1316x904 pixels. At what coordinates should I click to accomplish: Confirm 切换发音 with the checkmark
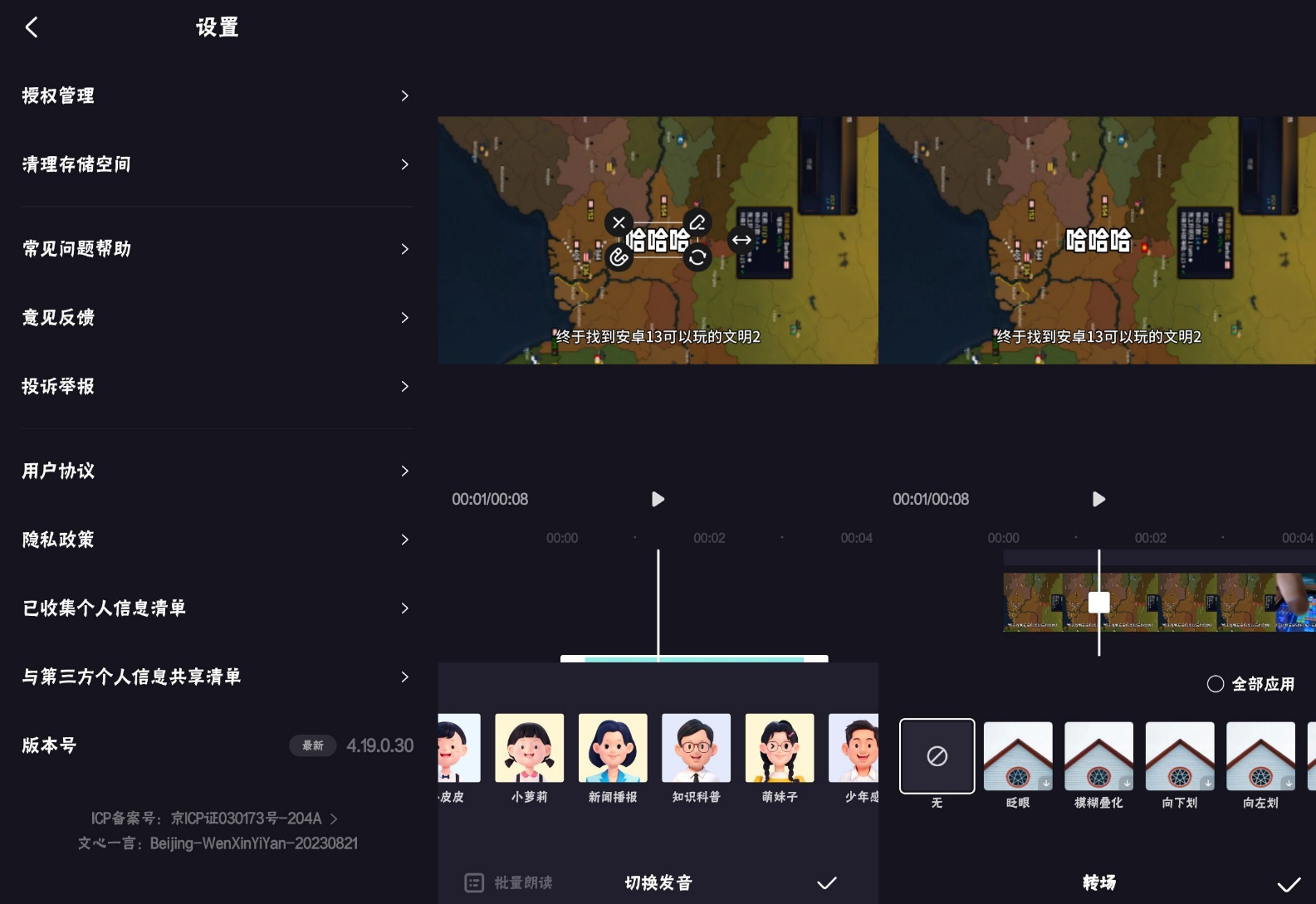click(x=827, y=882)
